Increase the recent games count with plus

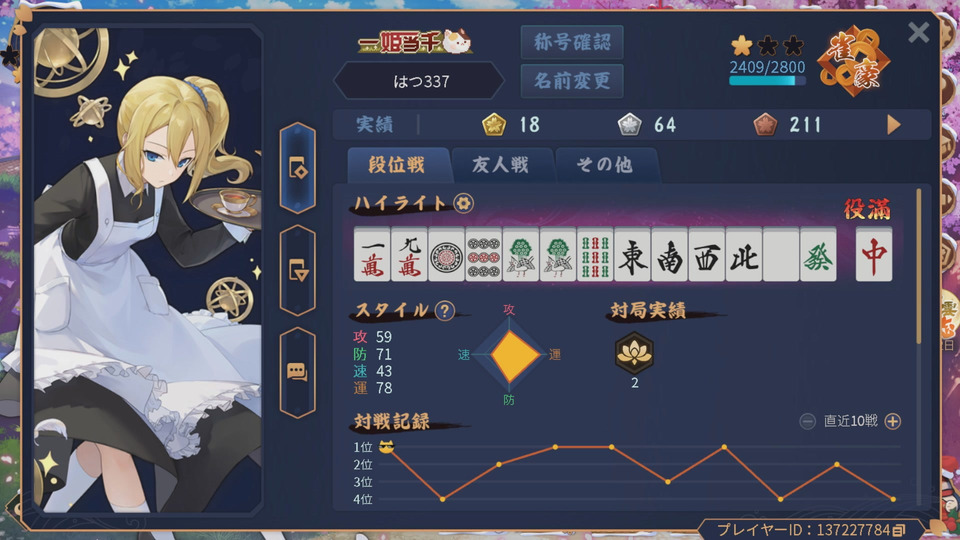coord(893,421)
